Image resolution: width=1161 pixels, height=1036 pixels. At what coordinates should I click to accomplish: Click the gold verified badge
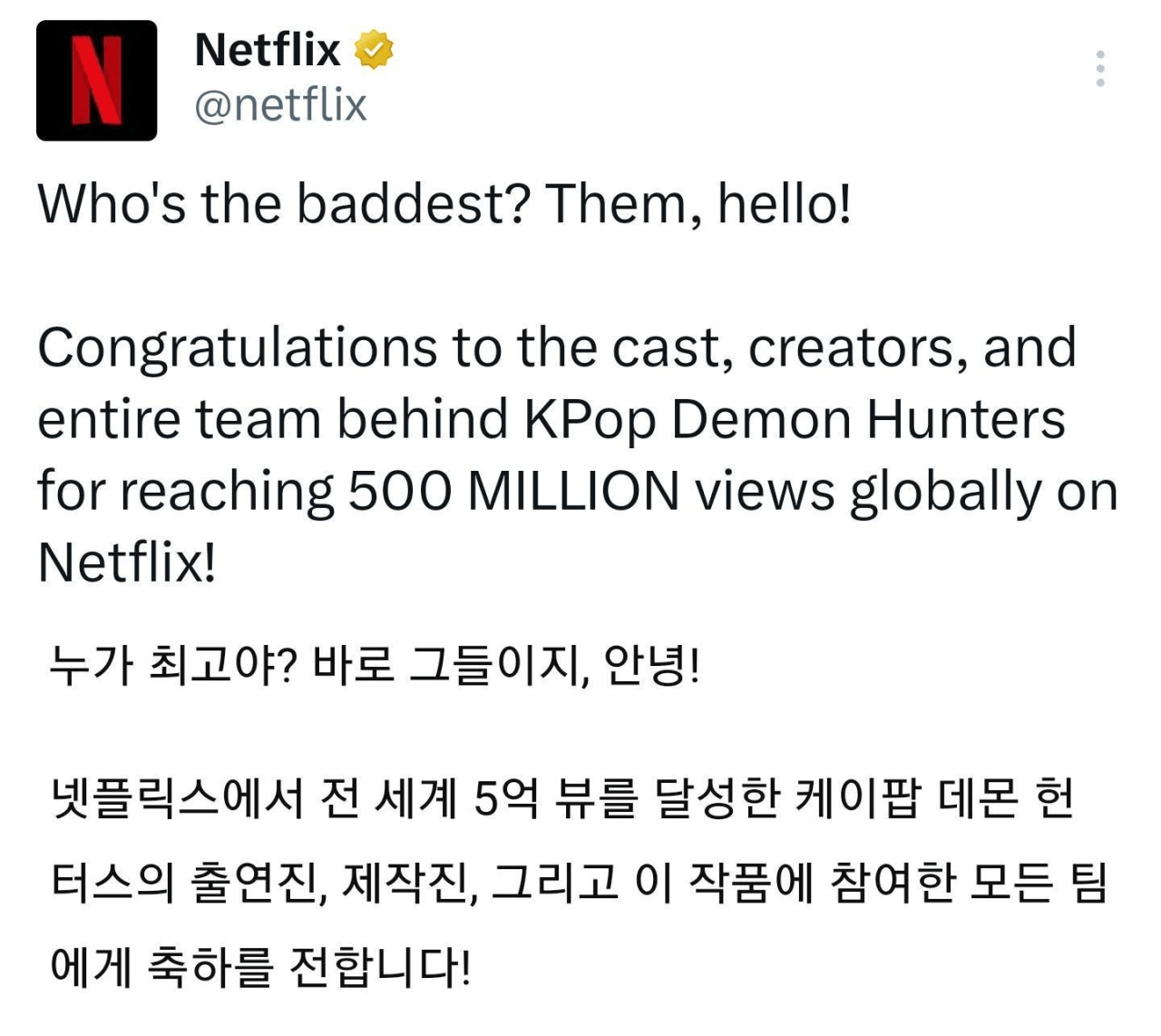(374, 50)
